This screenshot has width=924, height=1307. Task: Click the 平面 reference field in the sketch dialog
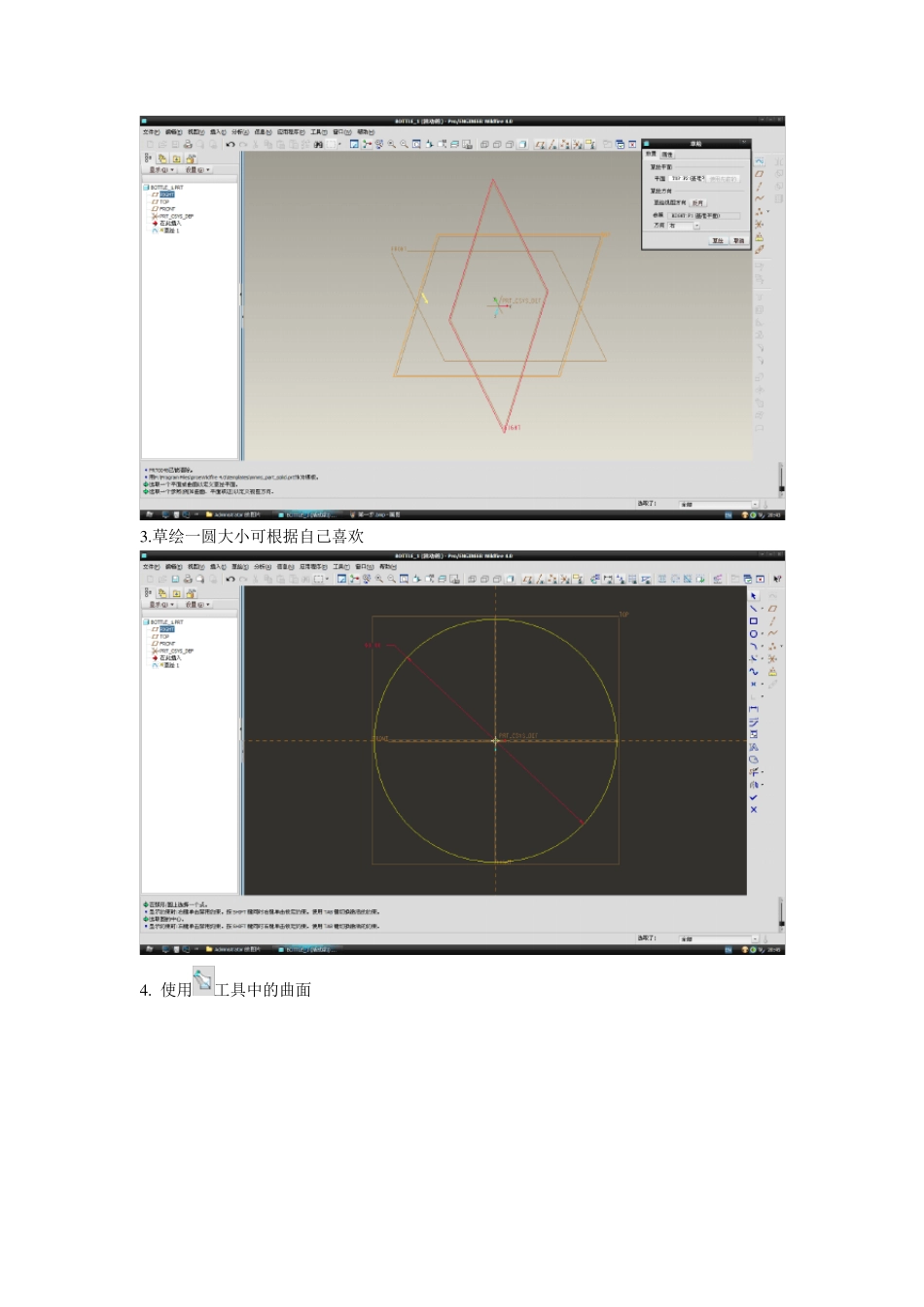687,179
